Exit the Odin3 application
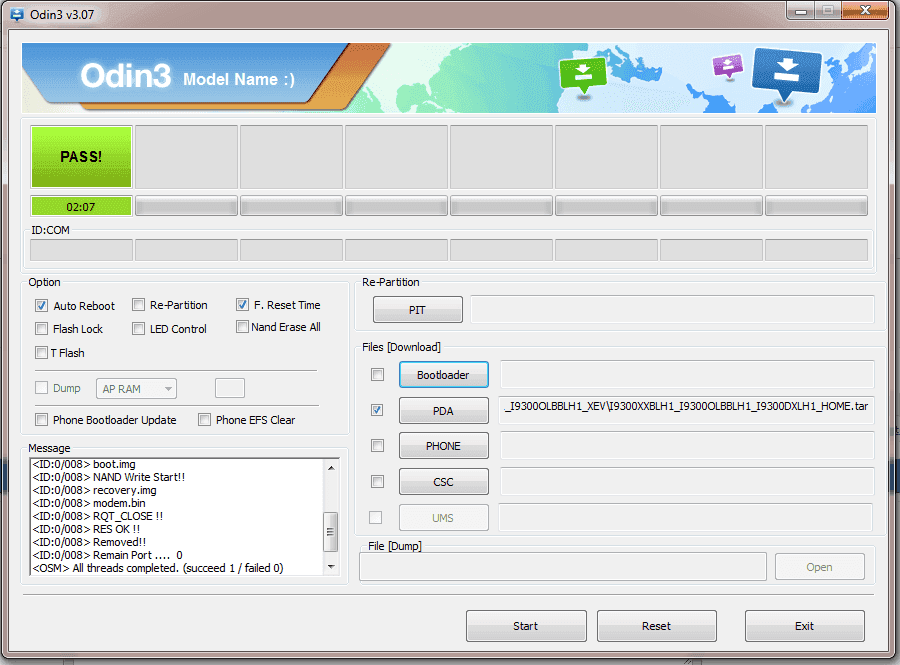 point(805,626)
